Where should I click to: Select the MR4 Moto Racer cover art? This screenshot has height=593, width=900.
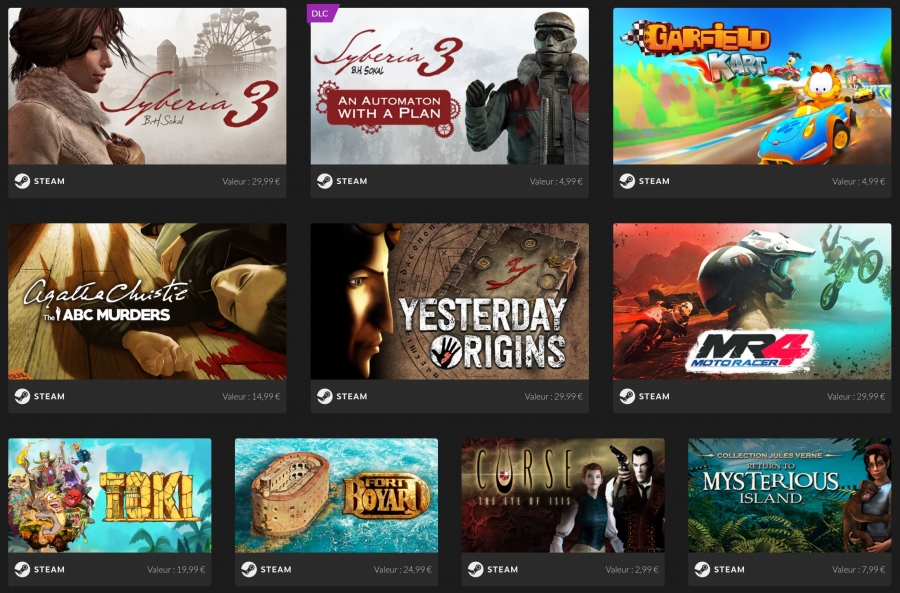click(752, 301)
